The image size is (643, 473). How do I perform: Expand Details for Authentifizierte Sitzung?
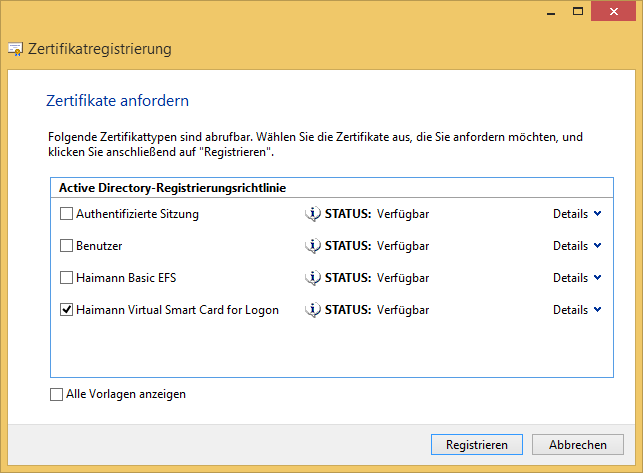tap(577, 214)
